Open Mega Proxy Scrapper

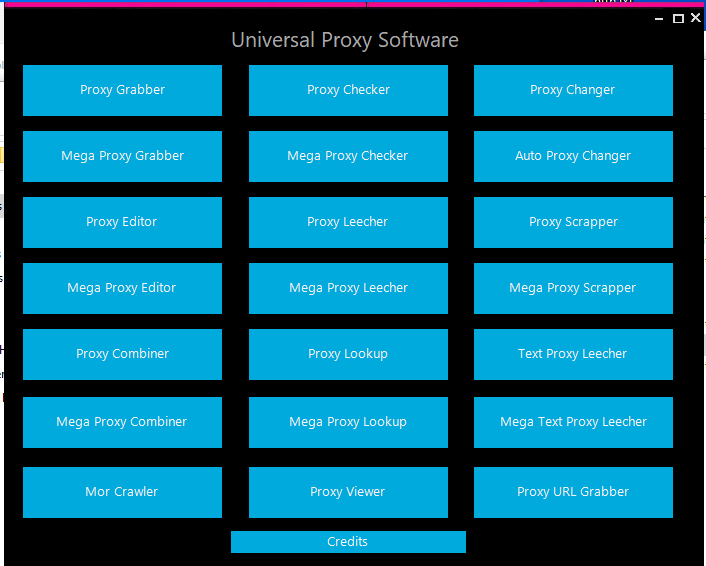(x=573, y=288)
